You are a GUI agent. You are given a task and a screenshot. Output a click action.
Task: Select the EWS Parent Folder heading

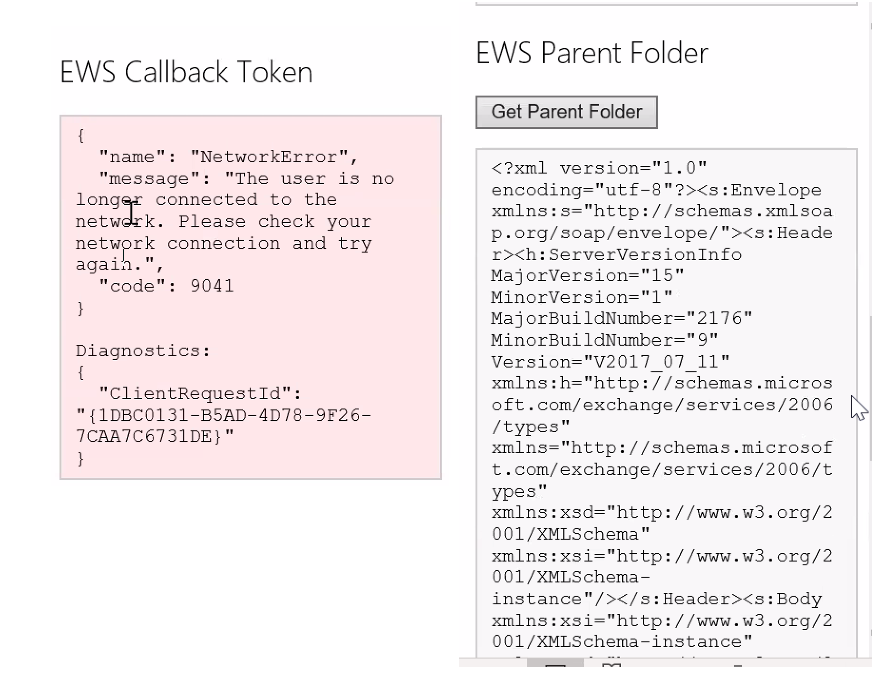pyautogui.click(x=591, y=52)
